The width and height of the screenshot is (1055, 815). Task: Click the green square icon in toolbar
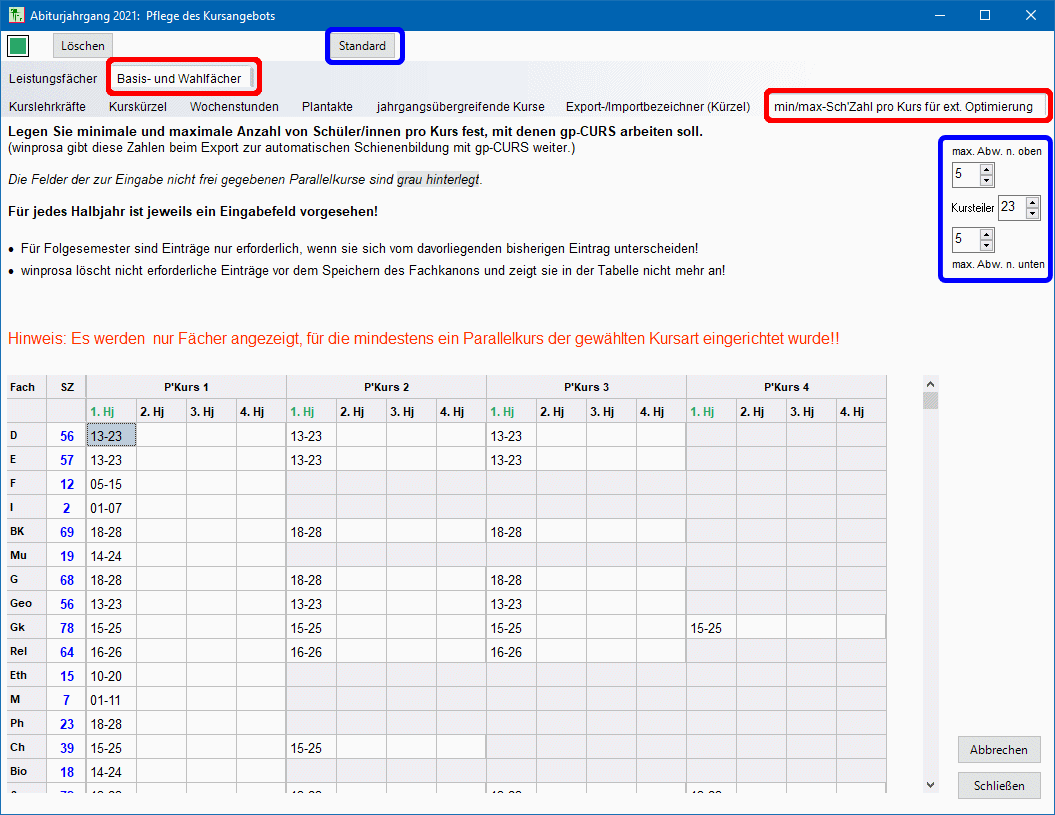point(18,46)
